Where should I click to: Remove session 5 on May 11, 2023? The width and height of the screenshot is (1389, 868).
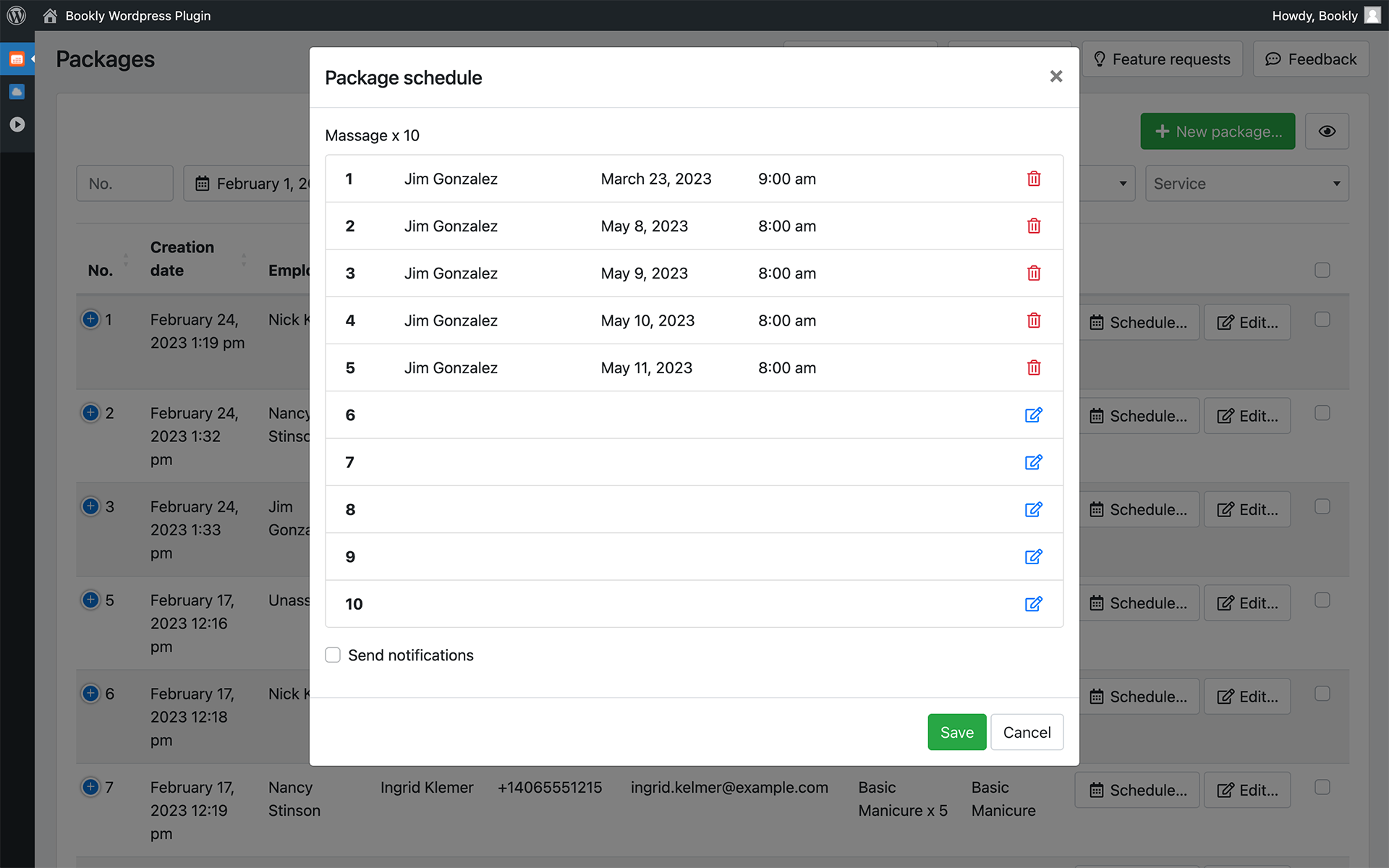1033,367
